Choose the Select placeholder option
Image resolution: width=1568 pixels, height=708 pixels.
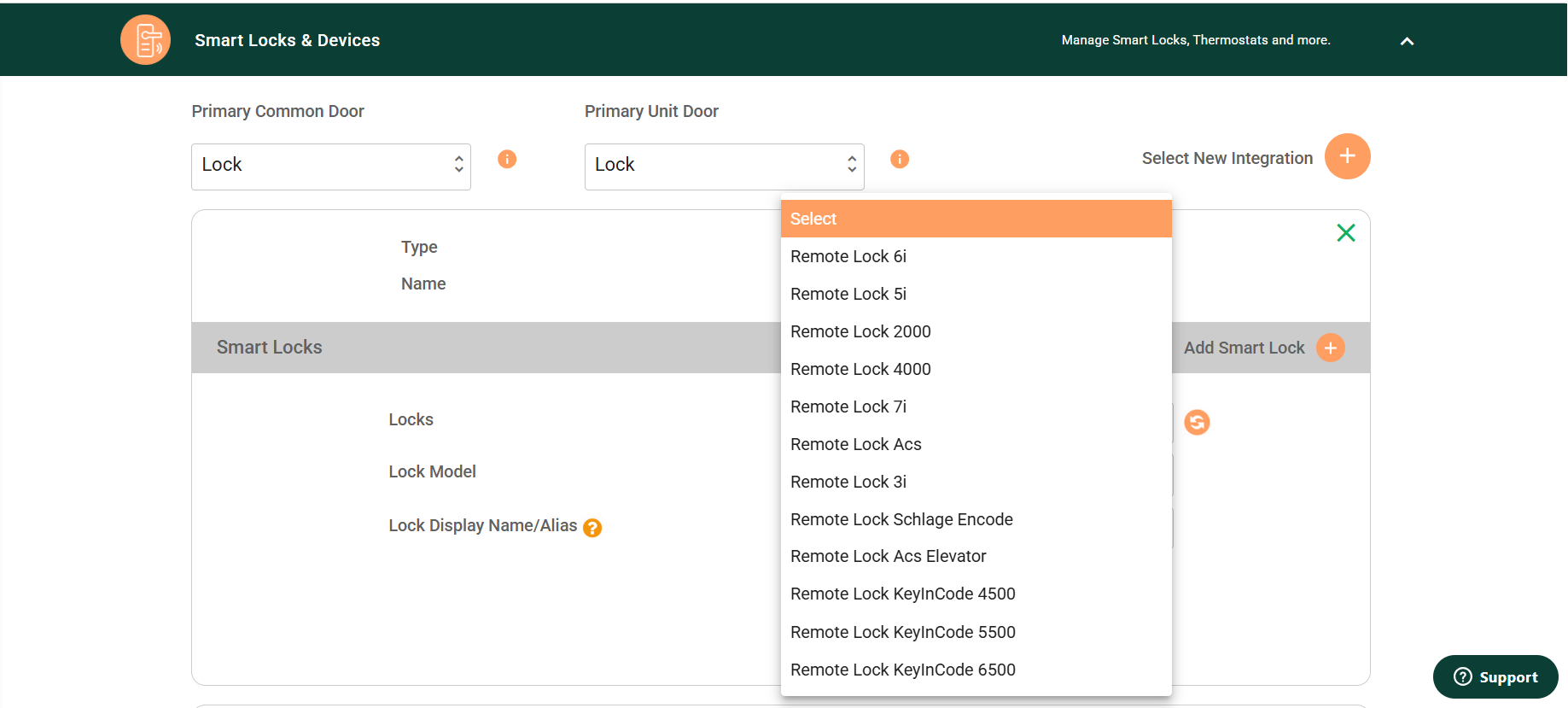point(976,219)
